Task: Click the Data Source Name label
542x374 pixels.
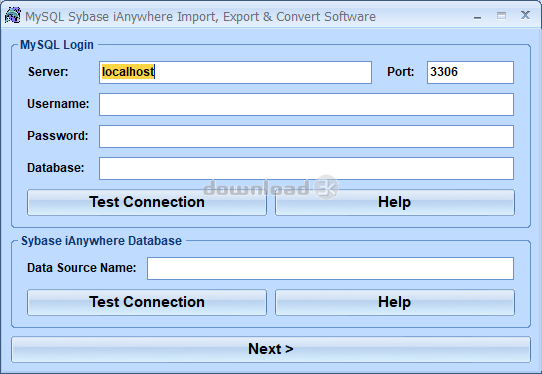Action: tap(82, 268)
